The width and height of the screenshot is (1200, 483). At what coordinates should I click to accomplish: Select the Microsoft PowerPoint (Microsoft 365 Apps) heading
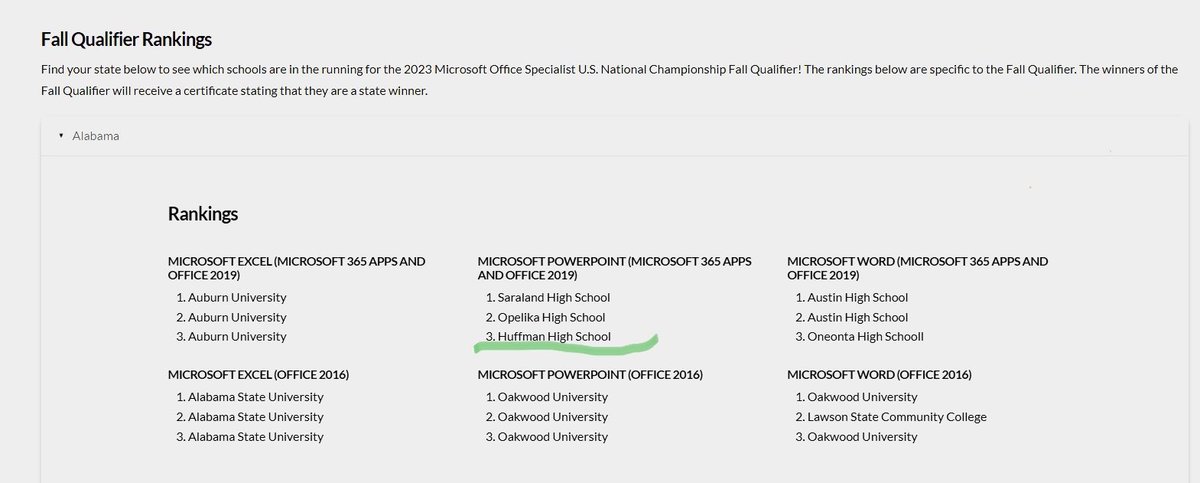615,268
